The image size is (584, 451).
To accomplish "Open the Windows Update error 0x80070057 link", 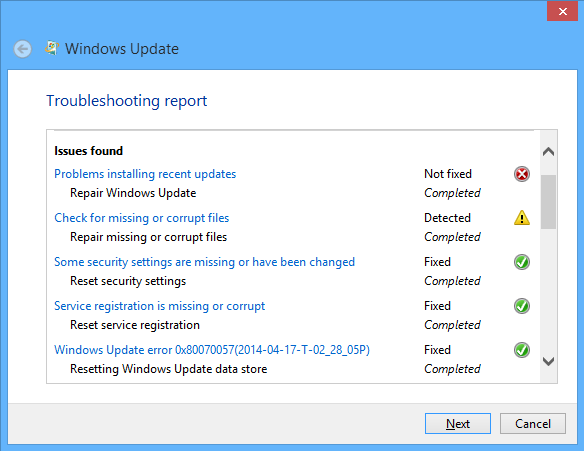I will pos(212,350).
